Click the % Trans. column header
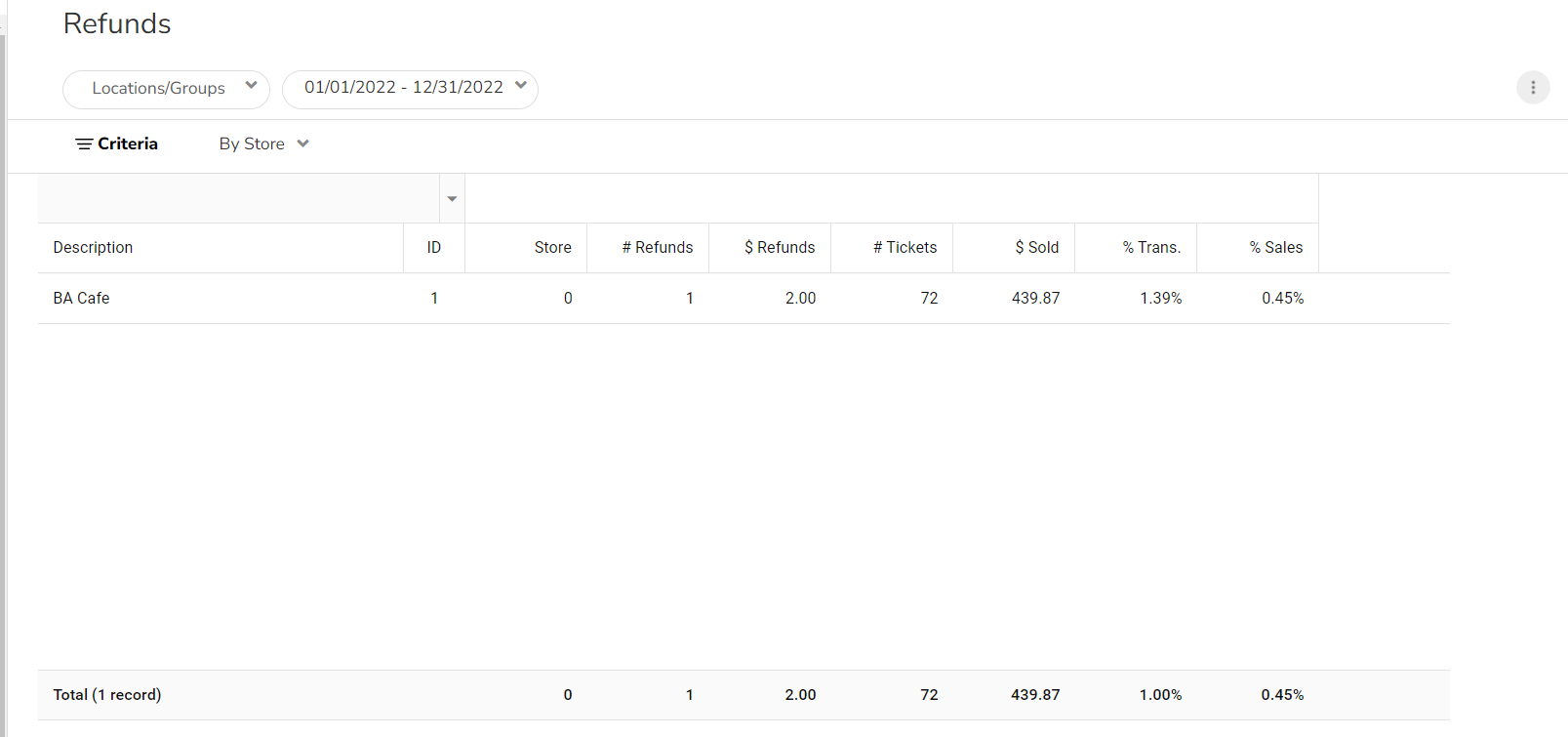Image resolution: width=1568 pixels, height=737 pixels. 1151,248
